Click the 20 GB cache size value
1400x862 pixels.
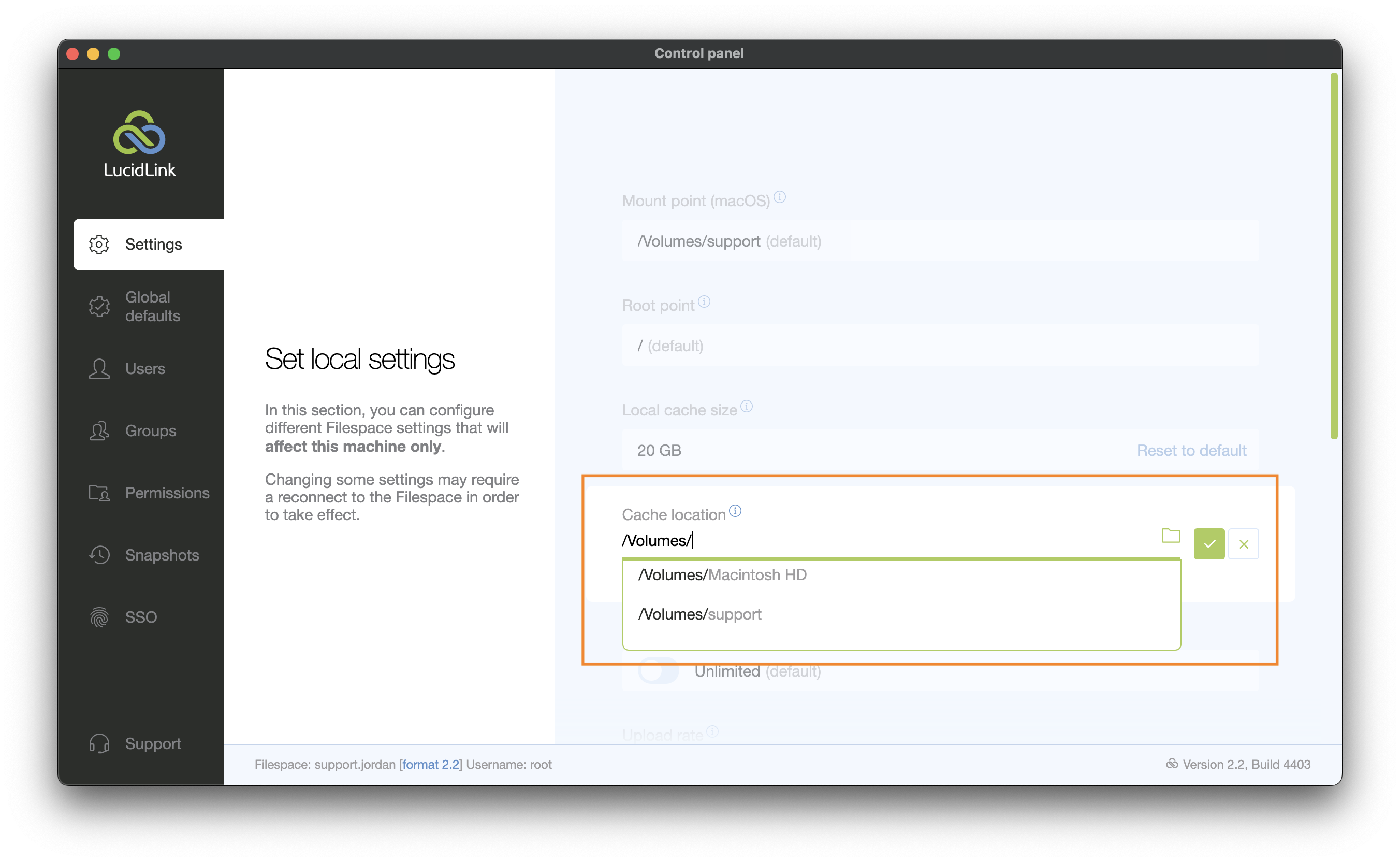coord(659,450)
